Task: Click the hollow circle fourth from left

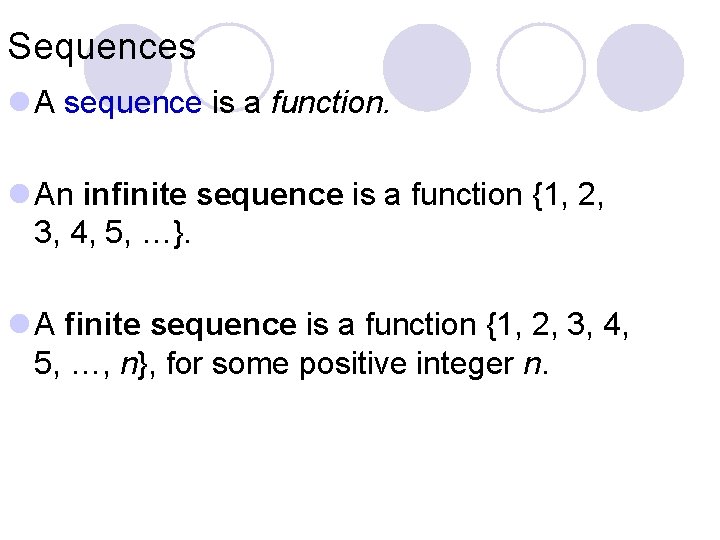Action: (x=541, y=67)
